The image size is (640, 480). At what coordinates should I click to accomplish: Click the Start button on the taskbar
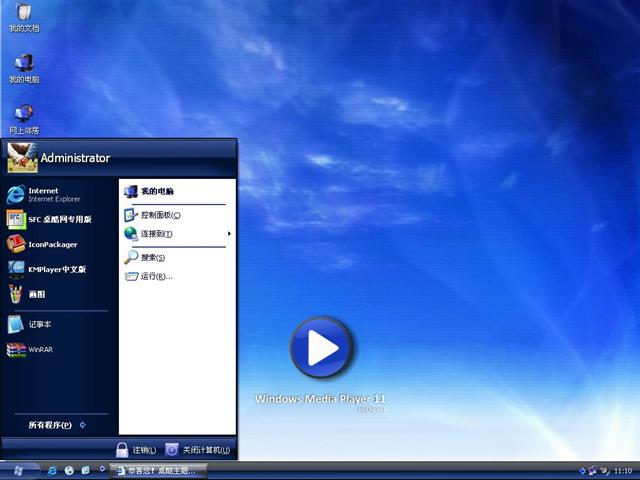(x=19, y=471)
